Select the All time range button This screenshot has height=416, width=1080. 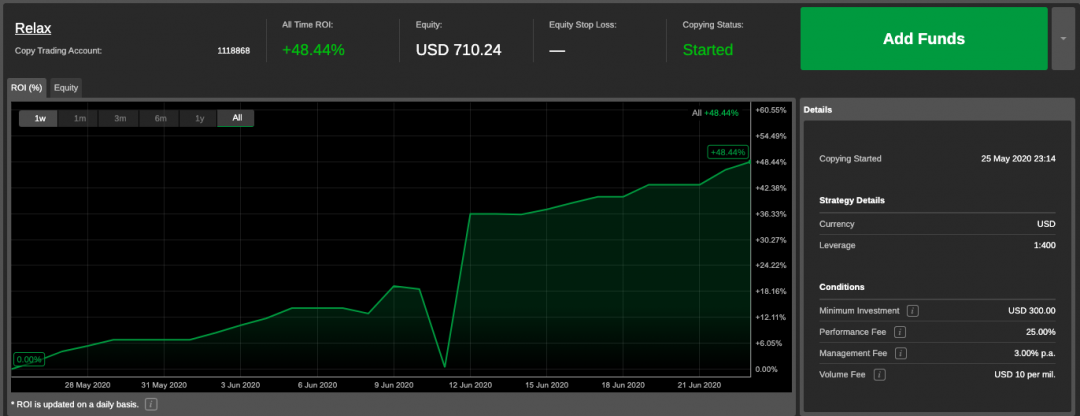[x=237, y=118]
